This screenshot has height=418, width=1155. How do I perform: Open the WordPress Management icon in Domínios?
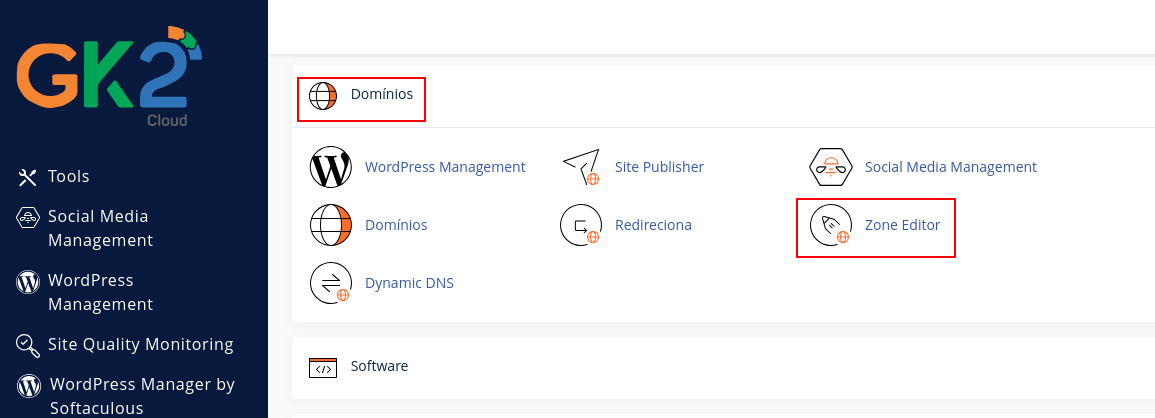pyautogui.click(x=331, y=167)
